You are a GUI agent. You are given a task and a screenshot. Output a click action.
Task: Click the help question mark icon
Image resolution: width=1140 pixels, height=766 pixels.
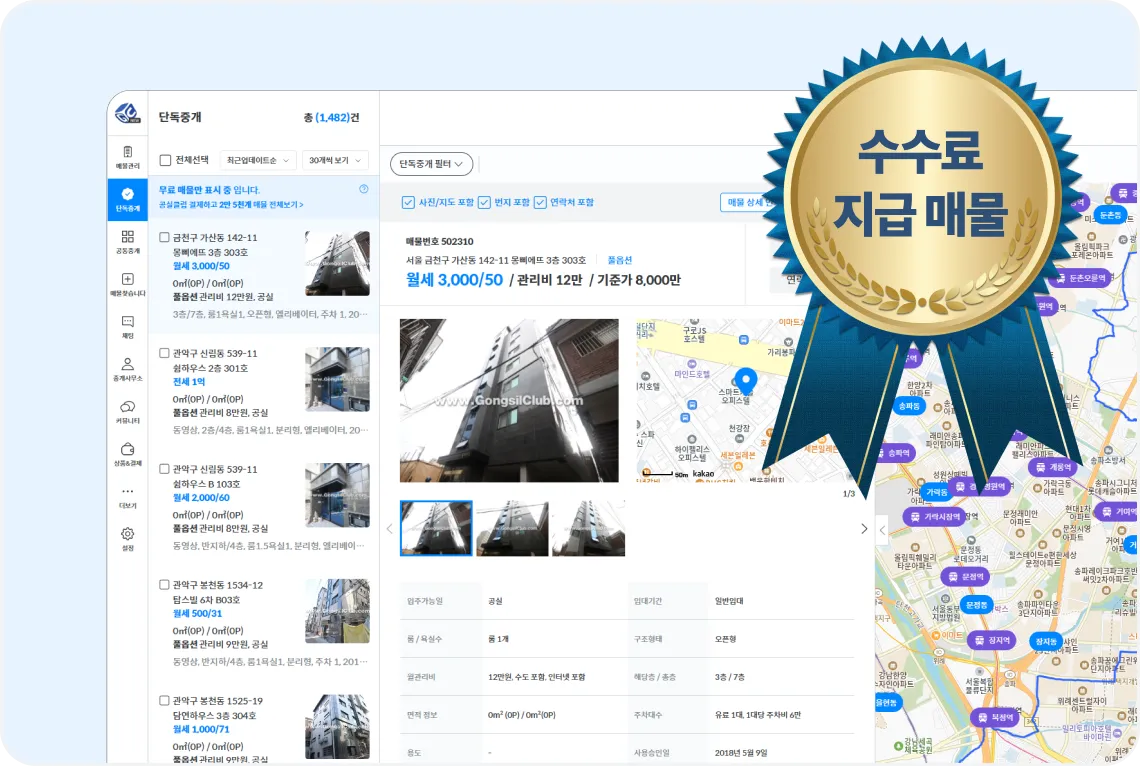[363, 189]
